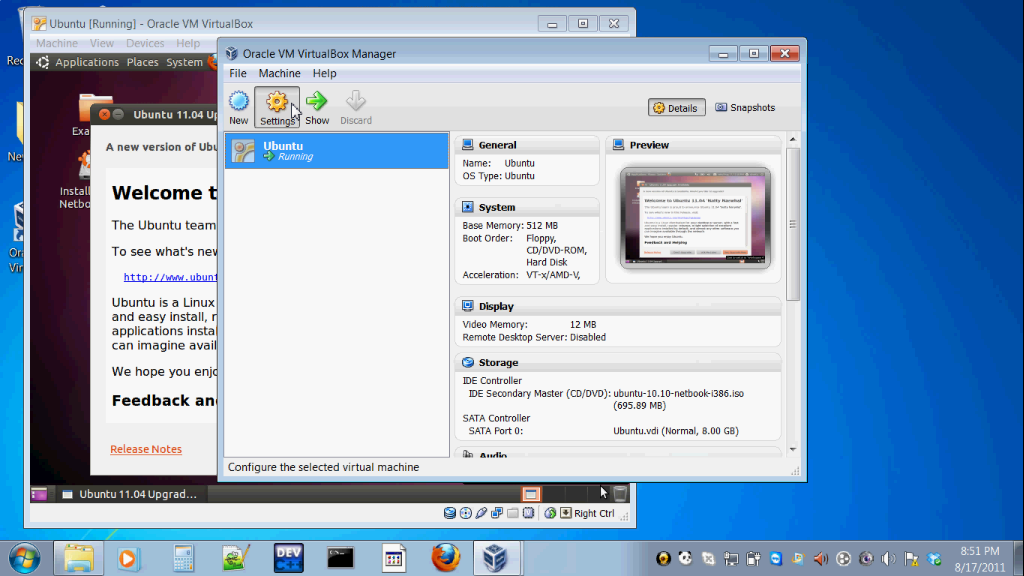Open Dev-C++ from the taskbar
The image size is (1024, 576).
click(288, 558)
